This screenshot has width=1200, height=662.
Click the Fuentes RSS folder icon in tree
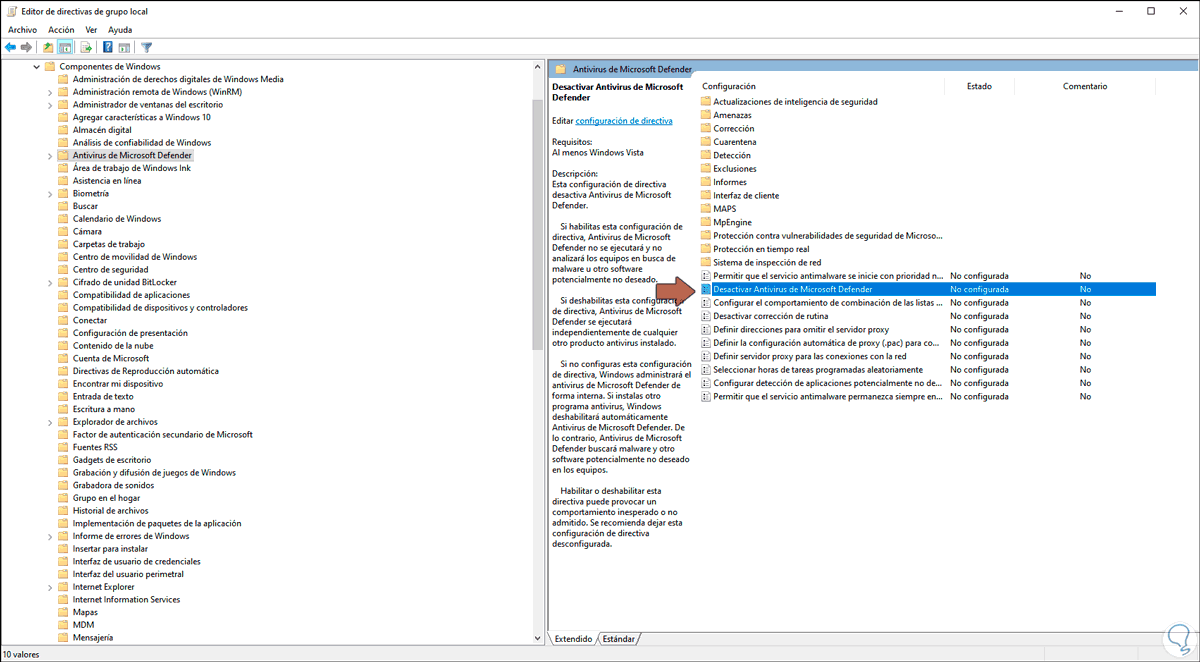(63, 447)
